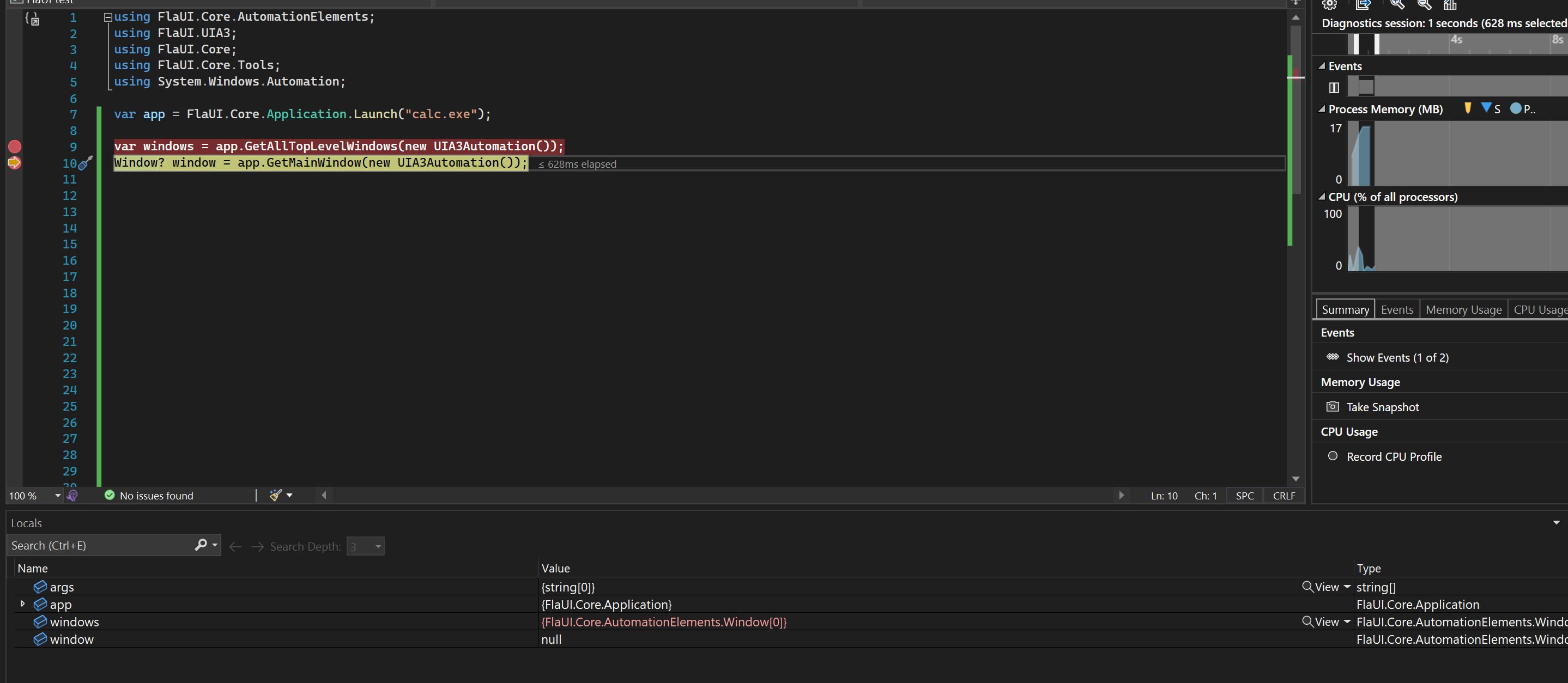
Task: Open the 100 % zoom level dropdown
Action: point(57,496)
